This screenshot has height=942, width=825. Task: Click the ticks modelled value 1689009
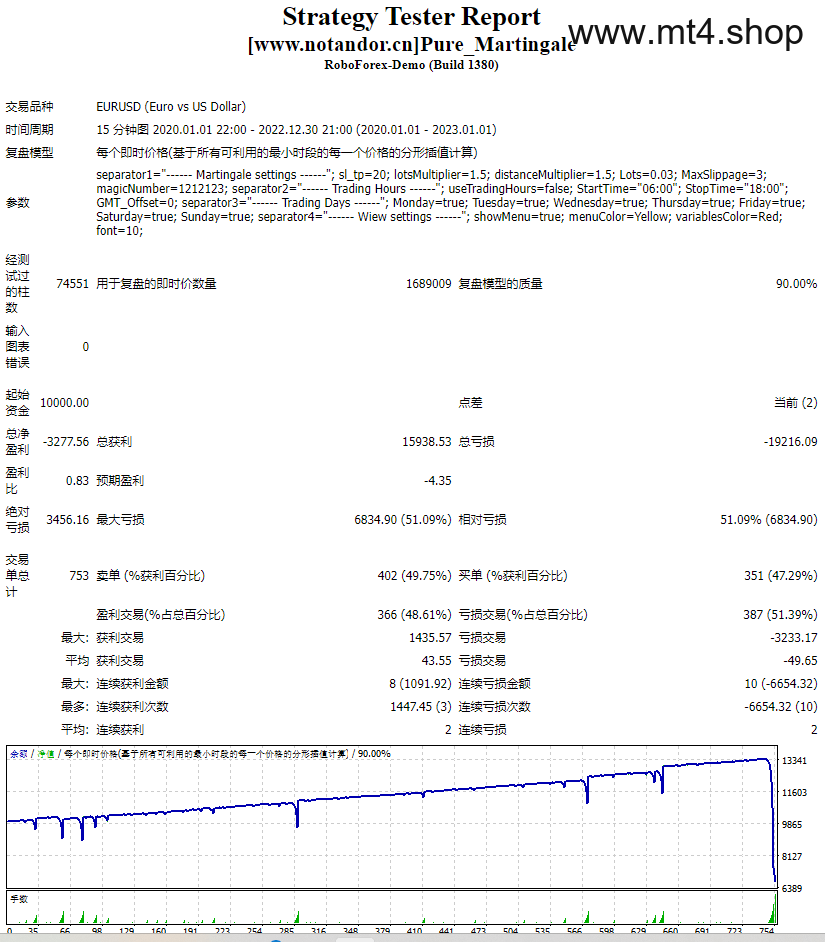coord(428,284)
